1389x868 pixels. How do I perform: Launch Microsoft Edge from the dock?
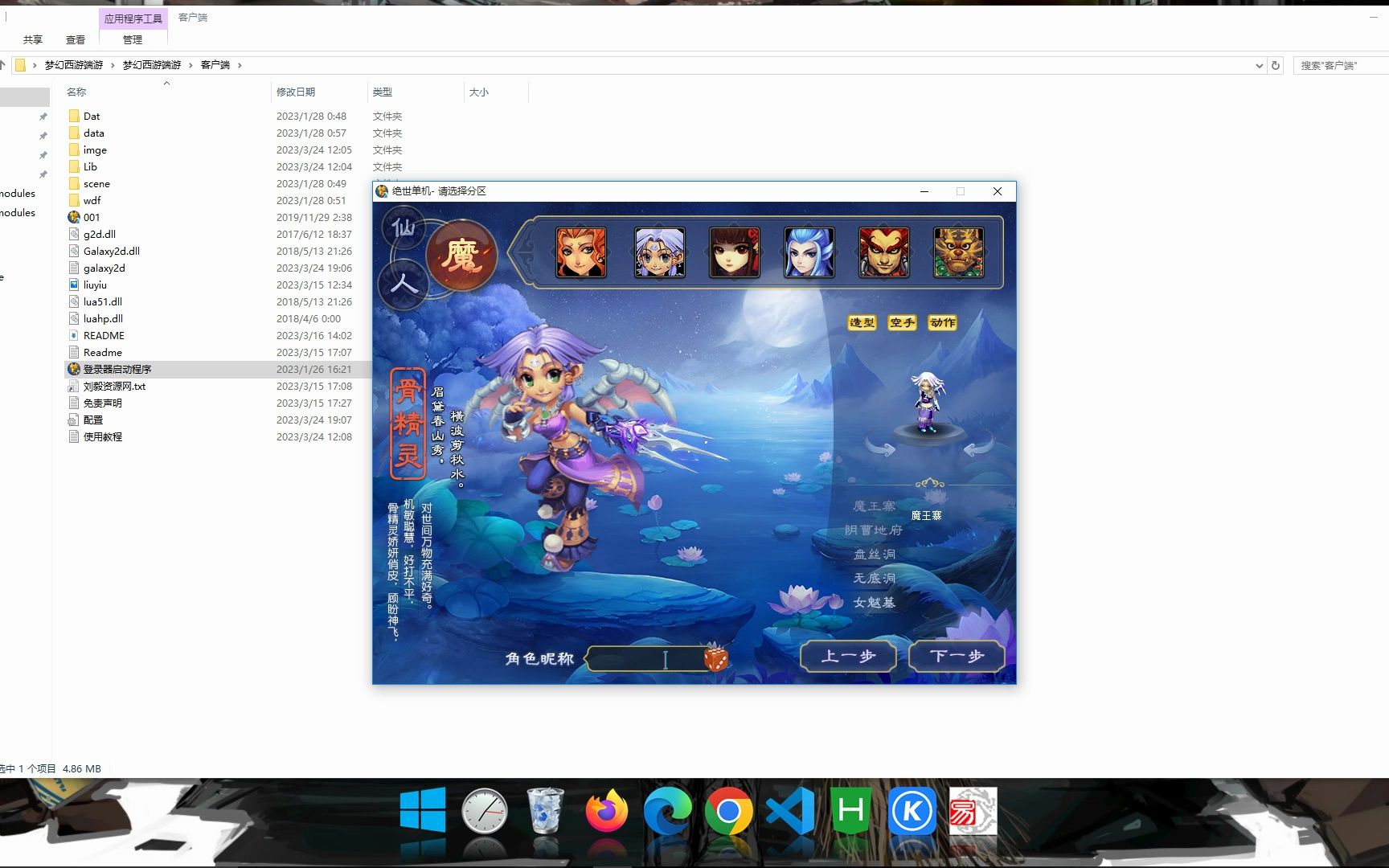(668, 812)
